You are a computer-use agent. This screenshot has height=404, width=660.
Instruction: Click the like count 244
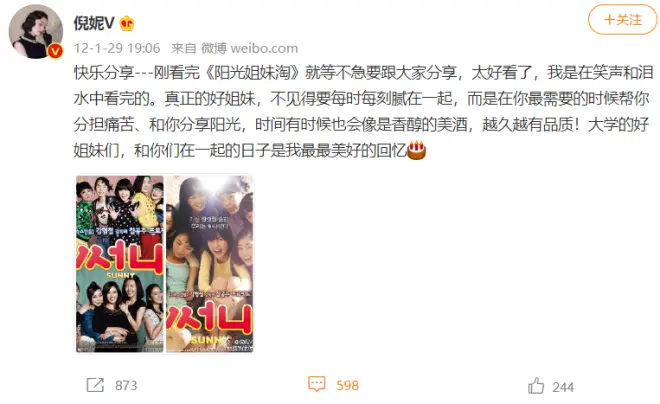(563, 387)
